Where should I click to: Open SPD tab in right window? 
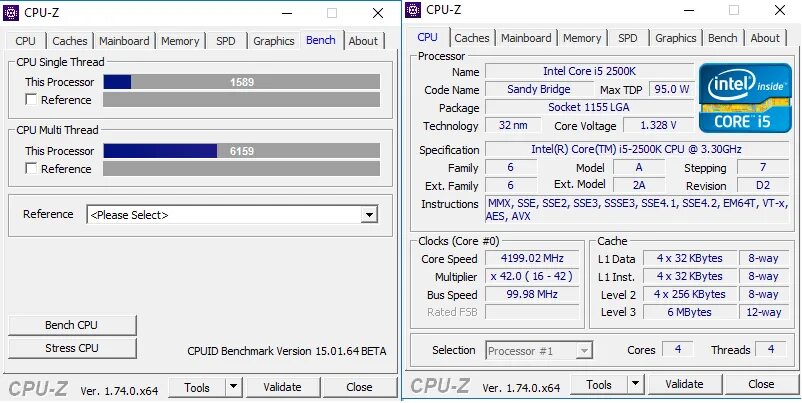(x=628, y=38)
